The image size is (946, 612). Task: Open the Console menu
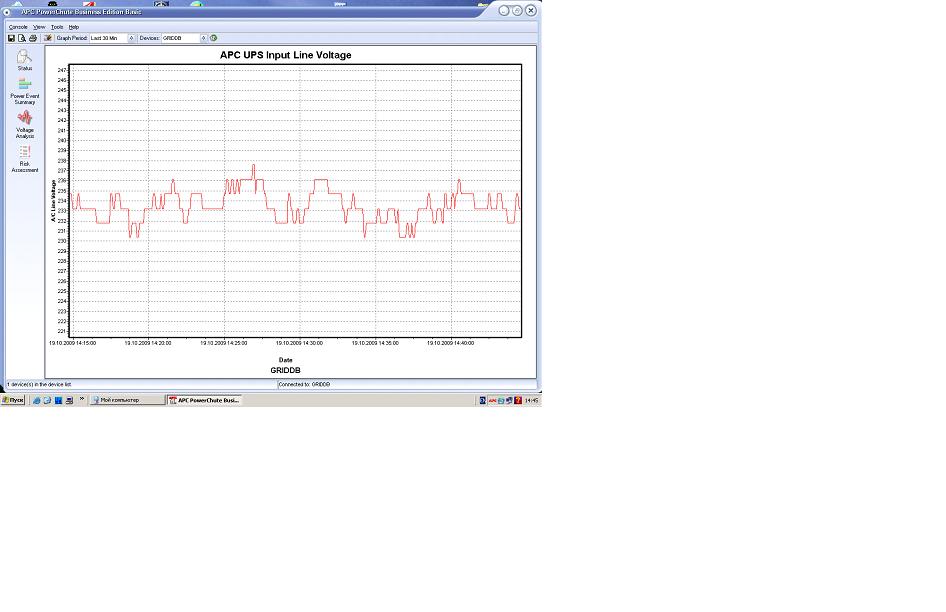[x=18, y=27]
